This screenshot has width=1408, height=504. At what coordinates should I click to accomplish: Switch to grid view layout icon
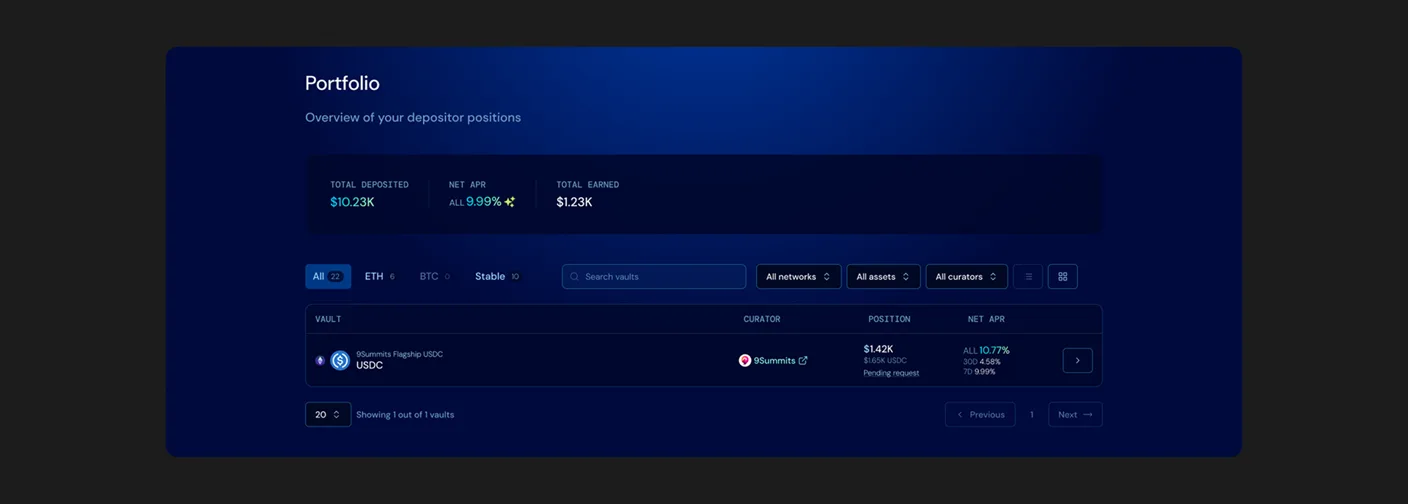1063,277
